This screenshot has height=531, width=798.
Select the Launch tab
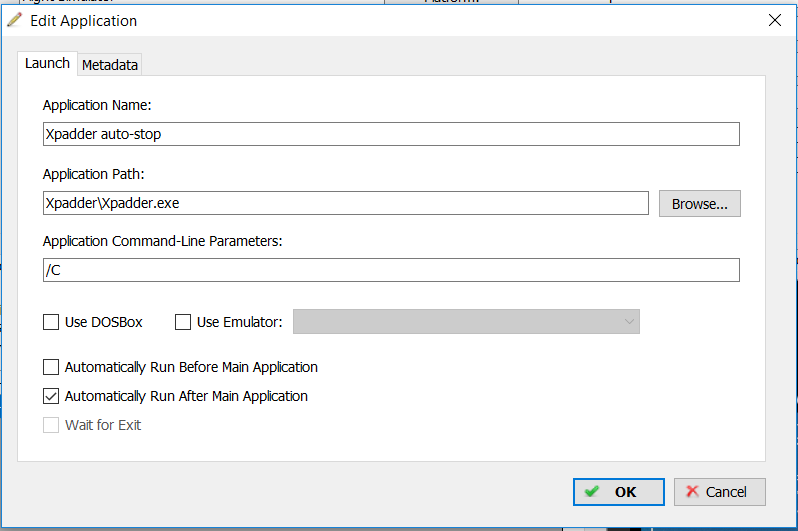coord(47,64)
